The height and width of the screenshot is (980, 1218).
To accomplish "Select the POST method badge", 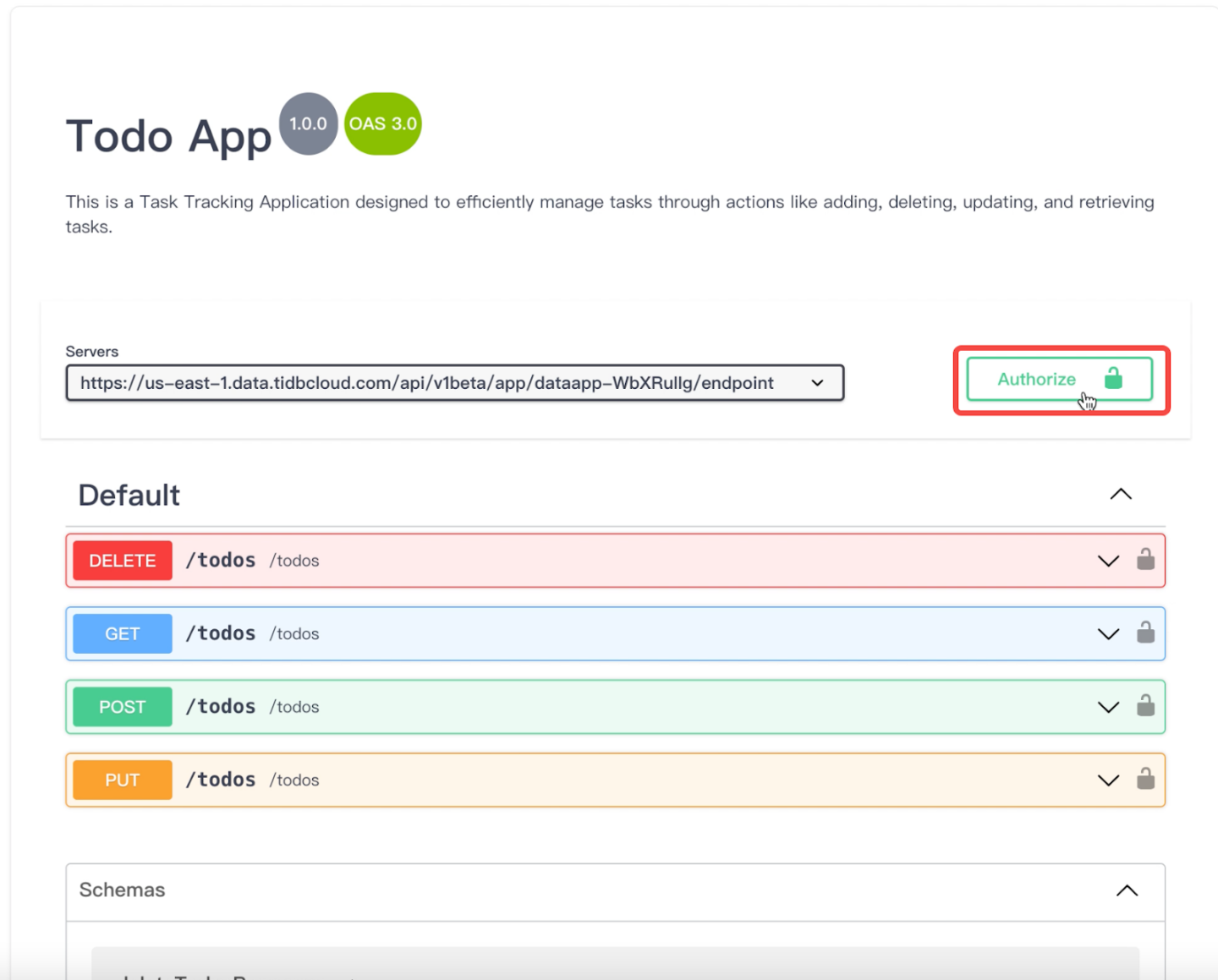I will (x=121, y=707).
